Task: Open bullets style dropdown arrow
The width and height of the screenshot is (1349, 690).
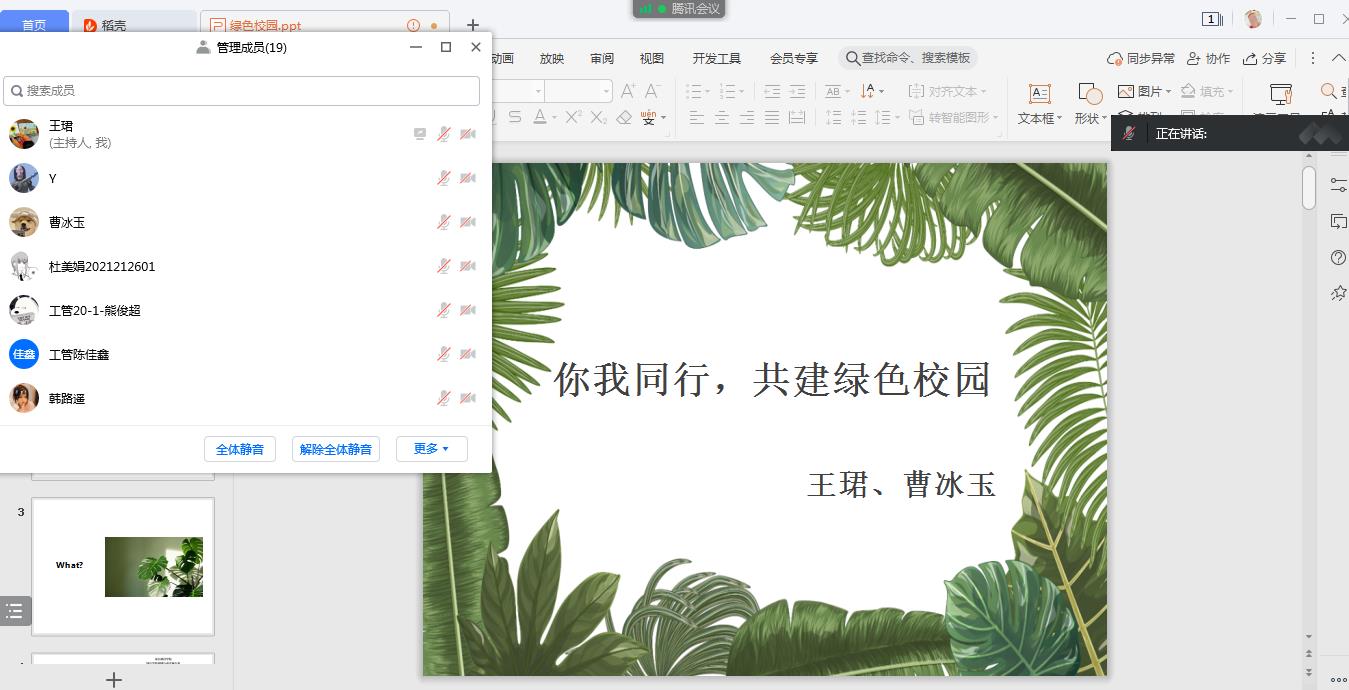Action: (x=709, y=92)
